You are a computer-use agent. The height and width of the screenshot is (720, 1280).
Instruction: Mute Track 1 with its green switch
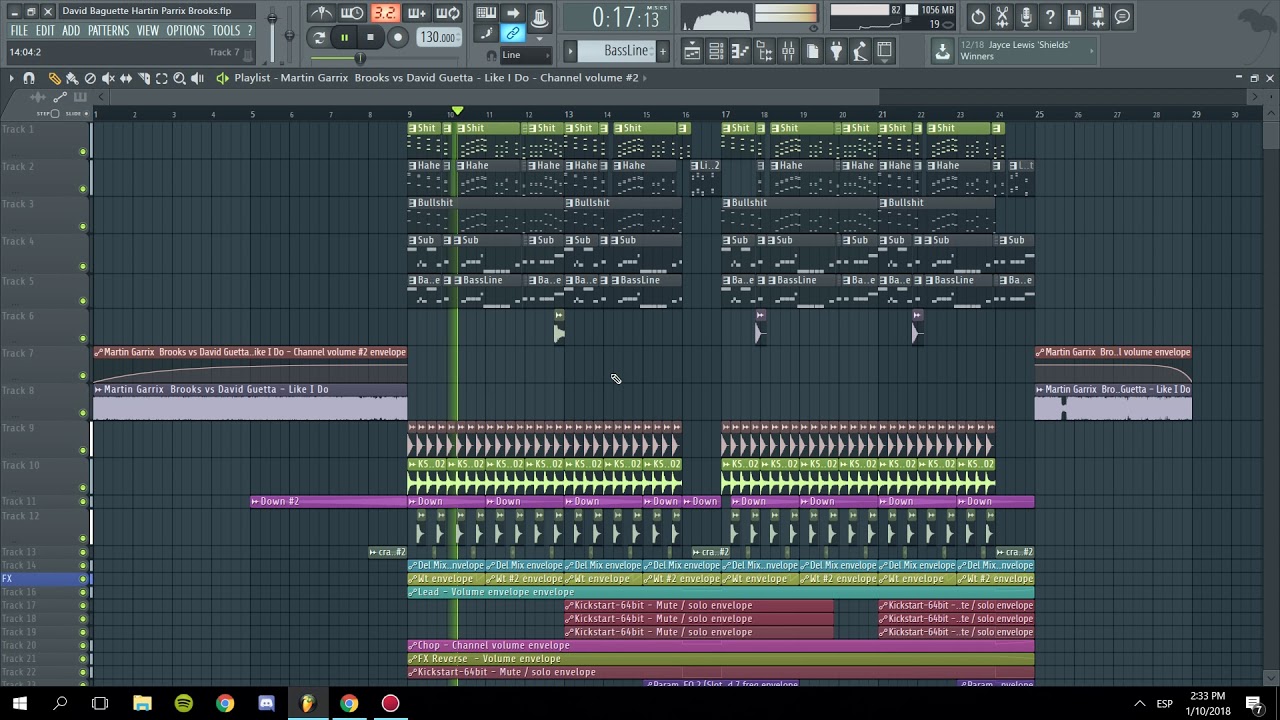point(83,152)
